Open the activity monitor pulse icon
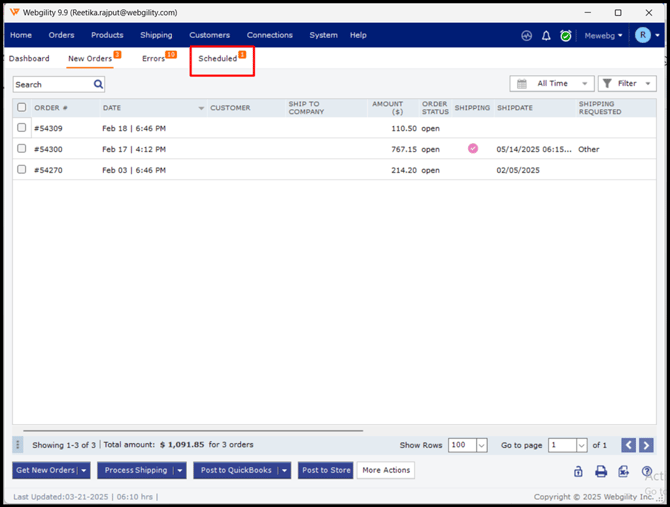This screenshot has height=507, width=670. point(526,36)
